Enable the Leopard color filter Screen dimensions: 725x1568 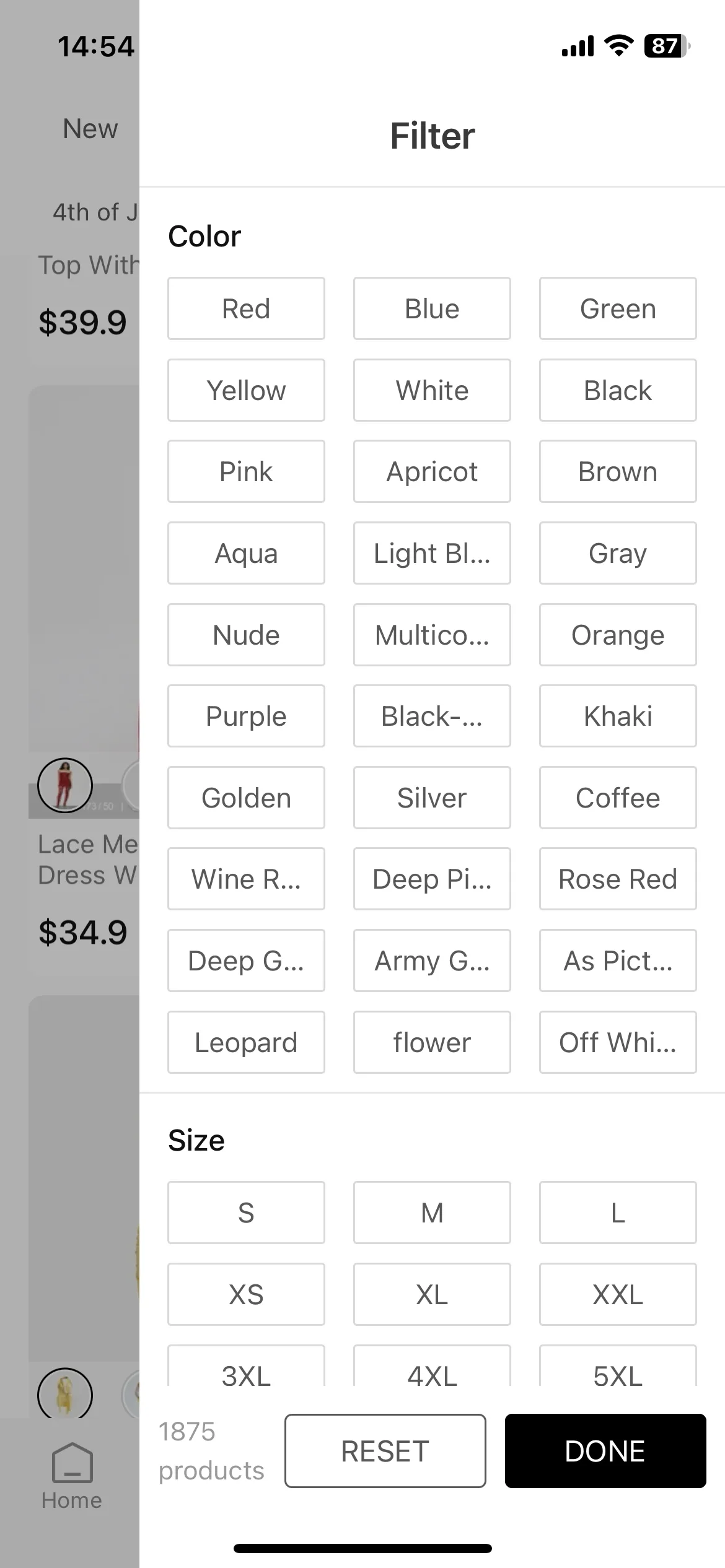(246, 1042)
